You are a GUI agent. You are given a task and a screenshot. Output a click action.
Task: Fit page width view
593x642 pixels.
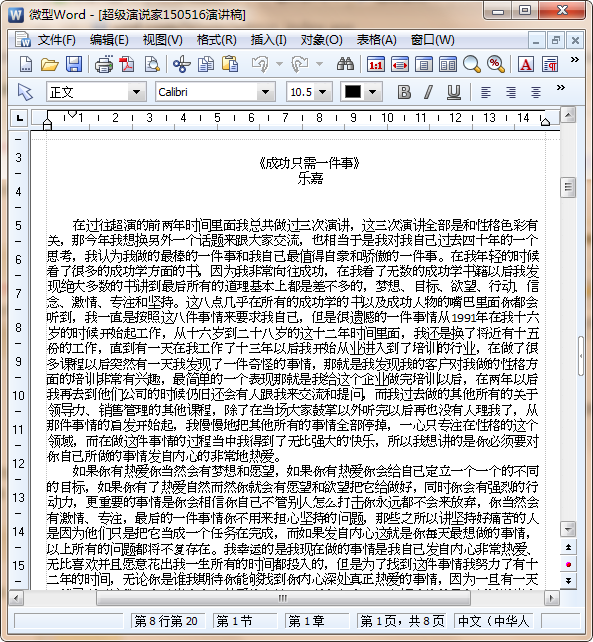point(400,64)
